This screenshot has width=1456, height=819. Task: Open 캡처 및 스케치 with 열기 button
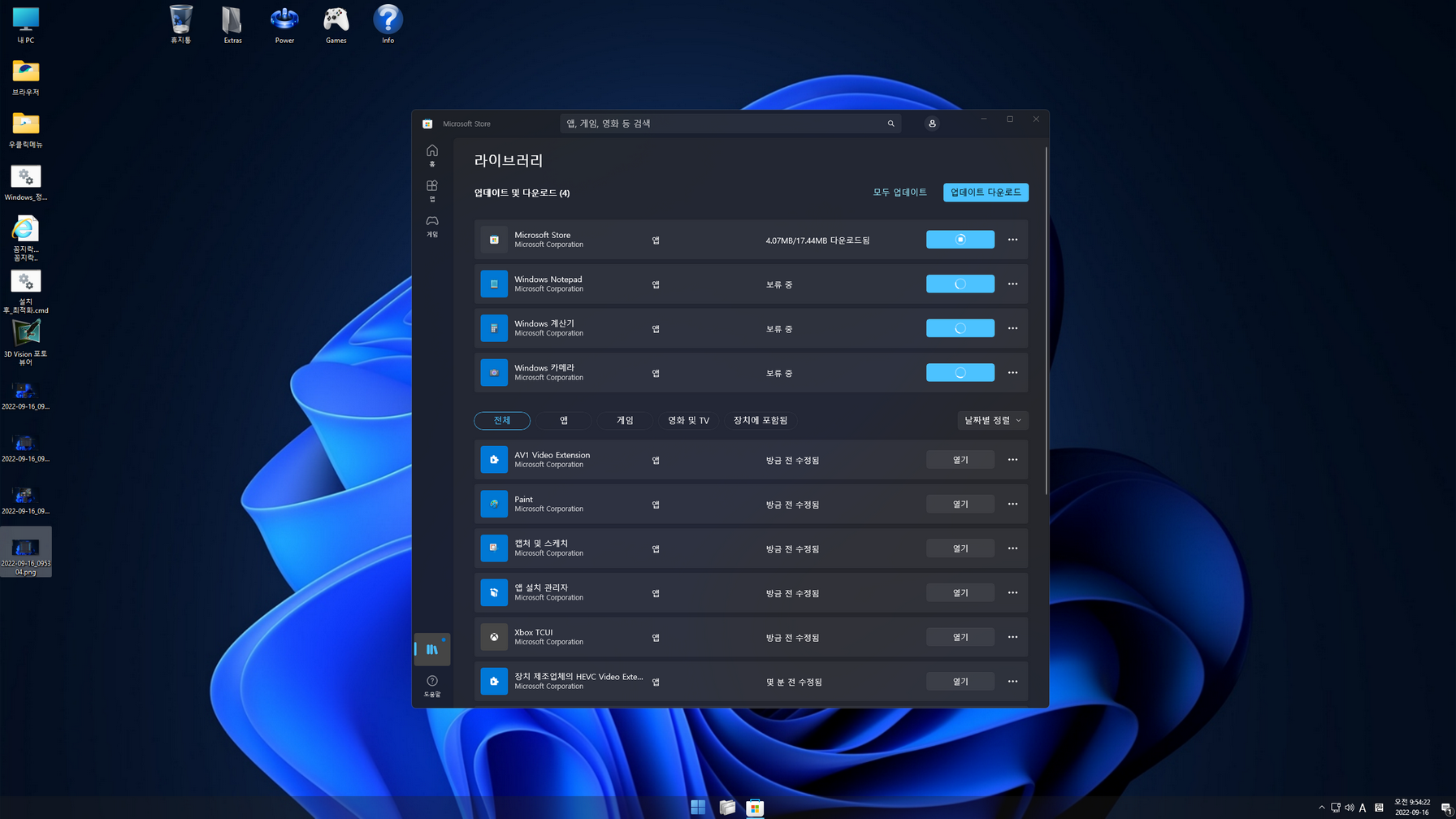coord(960,548)
